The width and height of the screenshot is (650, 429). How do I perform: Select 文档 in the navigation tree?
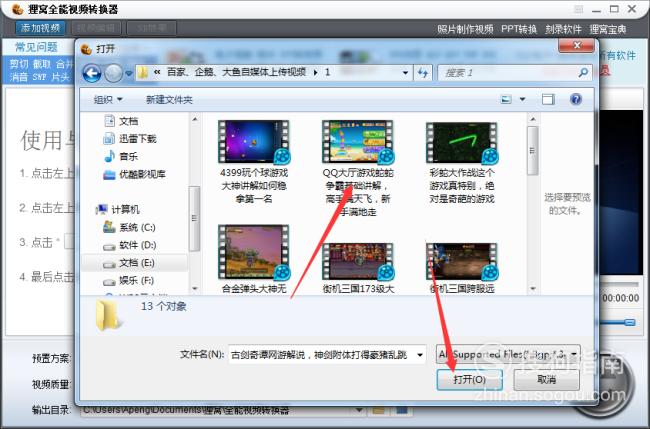pos(121,121)
